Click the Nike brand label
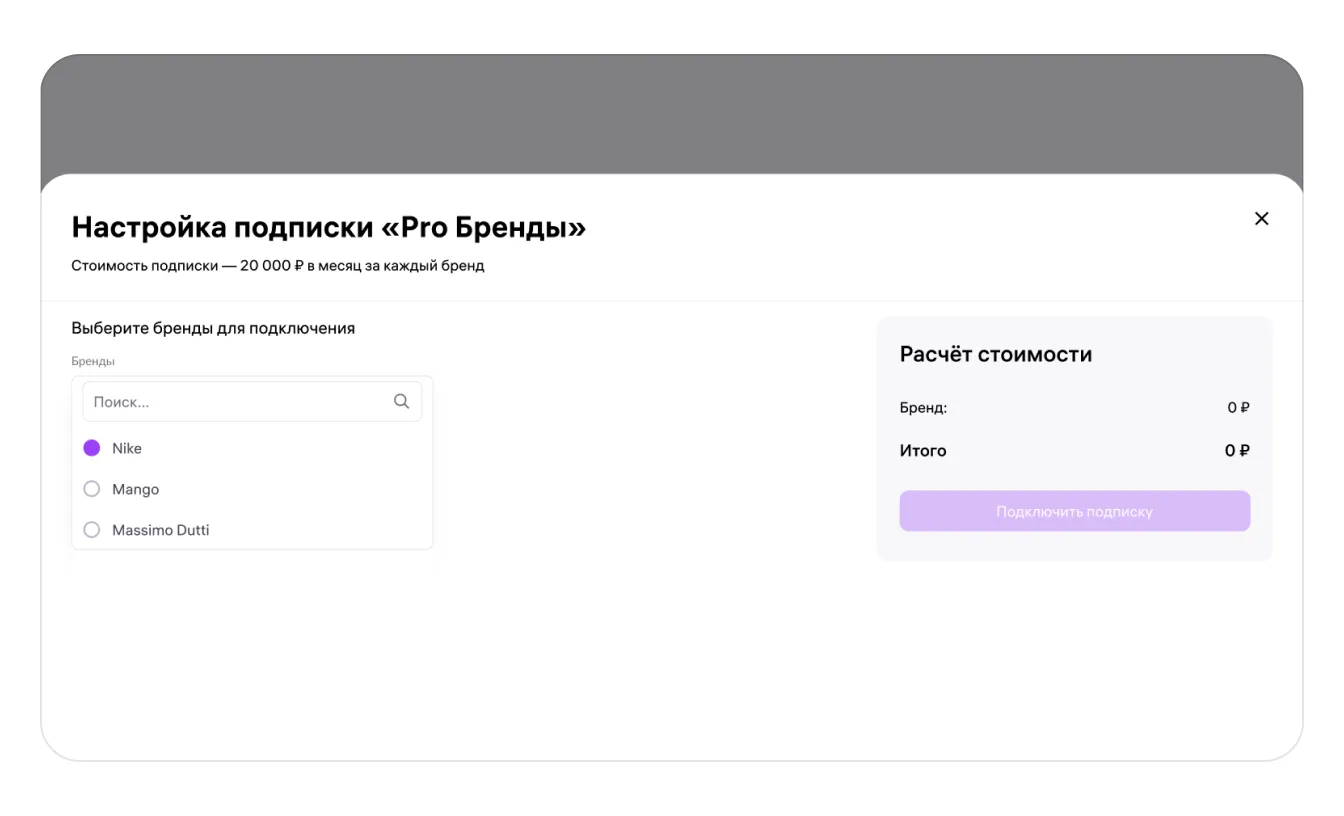The width and height of the screenshot is (1344, 816). (x=127, y=448)
